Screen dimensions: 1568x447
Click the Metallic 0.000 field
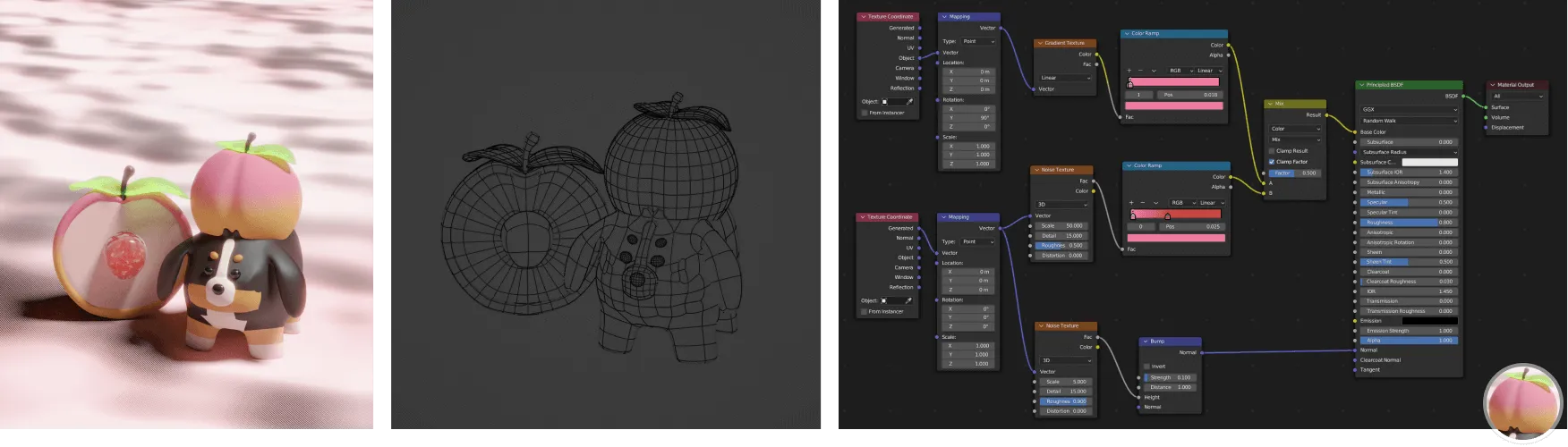(x=1409, y=192)
